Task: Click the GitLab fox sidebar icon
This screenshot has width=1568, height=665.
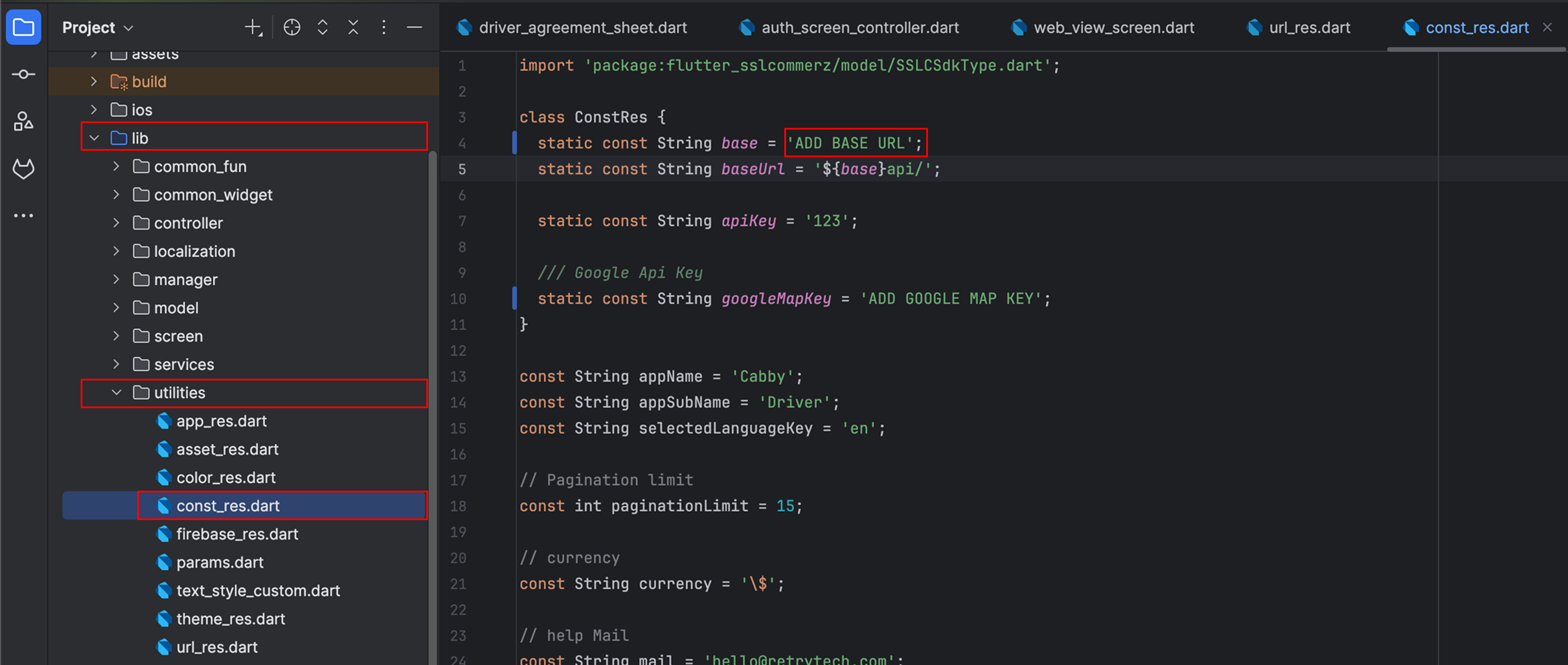Action: [23, 168]
